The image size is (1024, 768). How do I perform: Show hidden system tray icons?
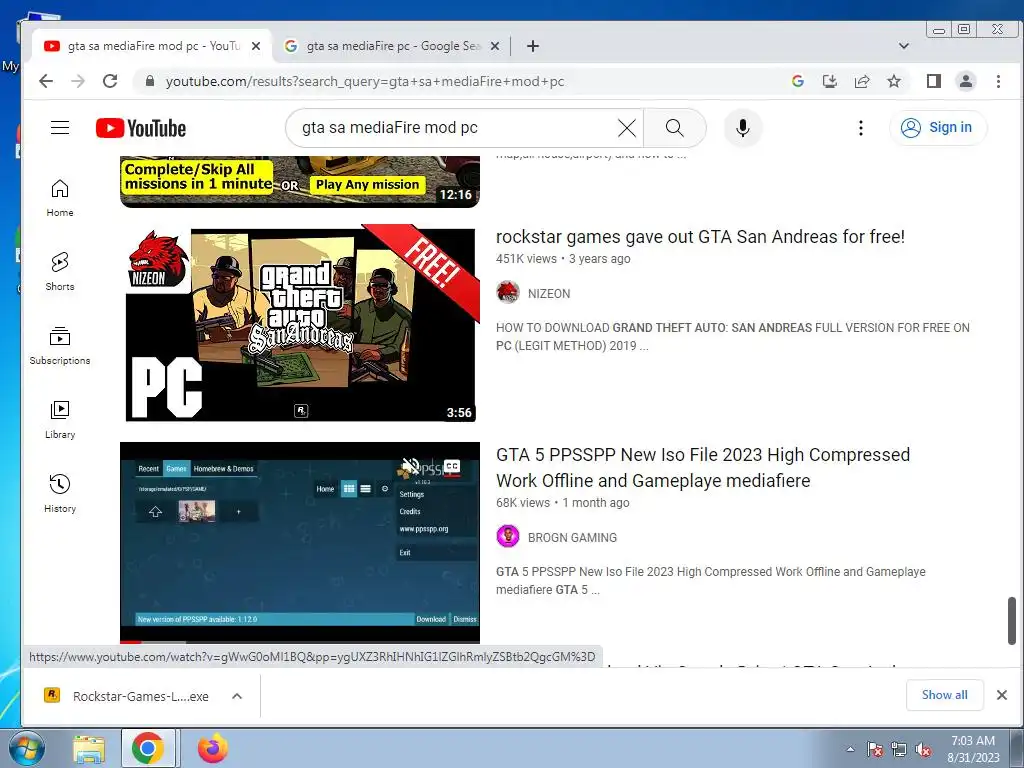(x=850, y=749)
